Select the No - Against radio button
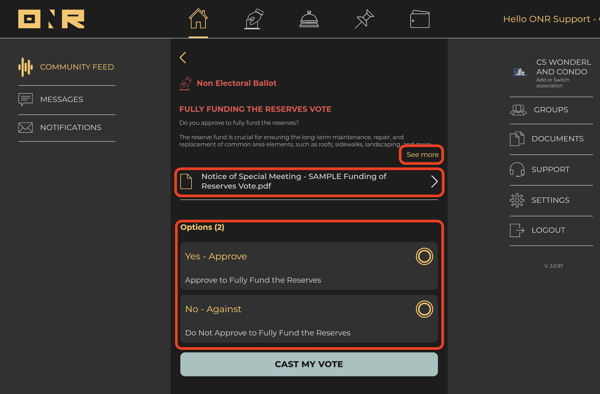 [x=424, y=309]
